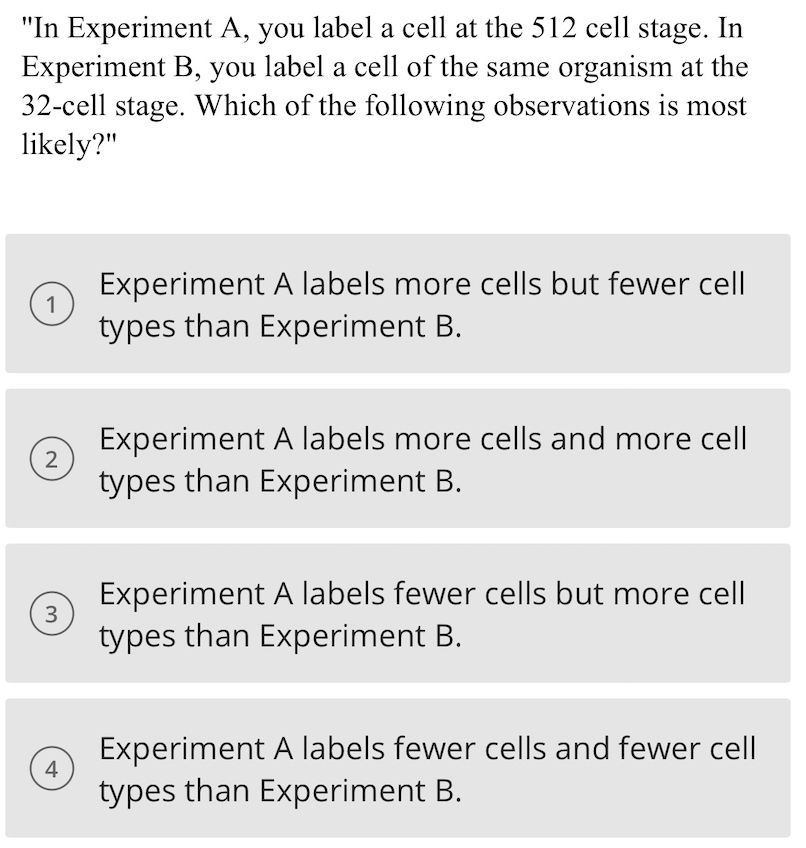806x848 pixels.
Task: Select answer option 3 about fewer cells more types
Action: point(400,614)
